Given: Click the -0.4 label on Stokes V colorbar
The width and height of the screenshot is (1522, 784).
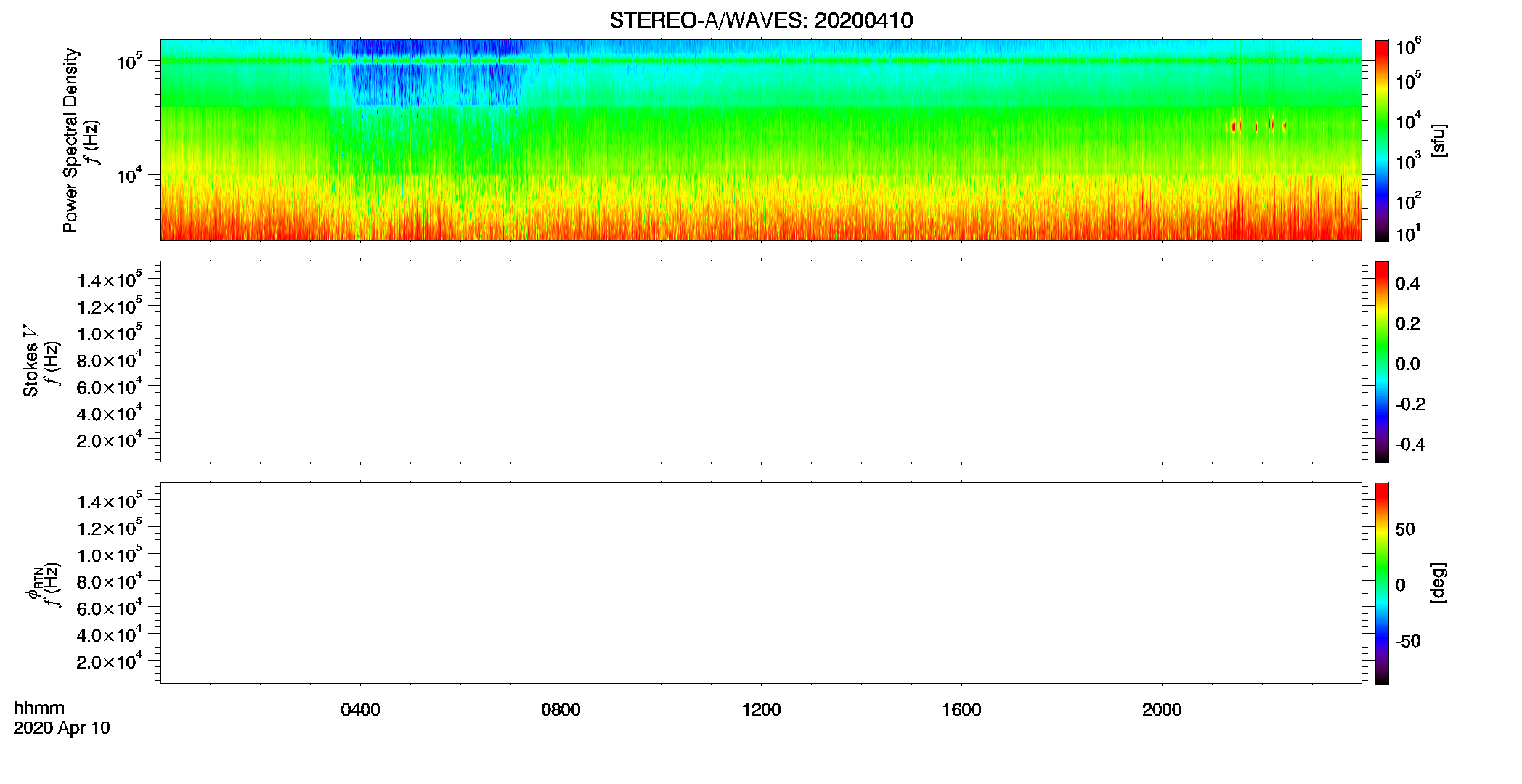Looking at the screenshot, I should pyautogui.click(x=1410, y=445).
